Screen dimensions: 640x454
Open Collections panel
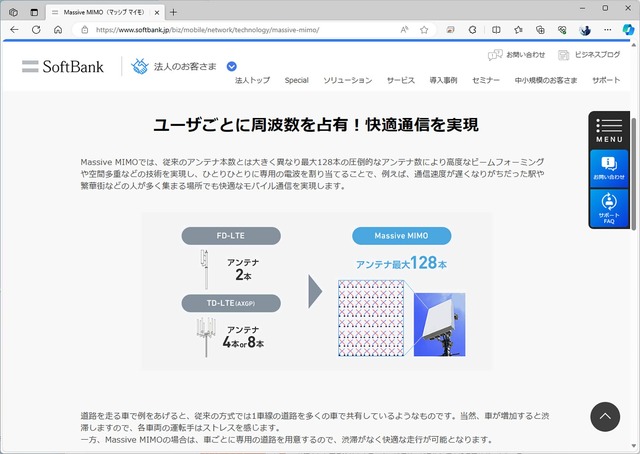tap(540, 30)
